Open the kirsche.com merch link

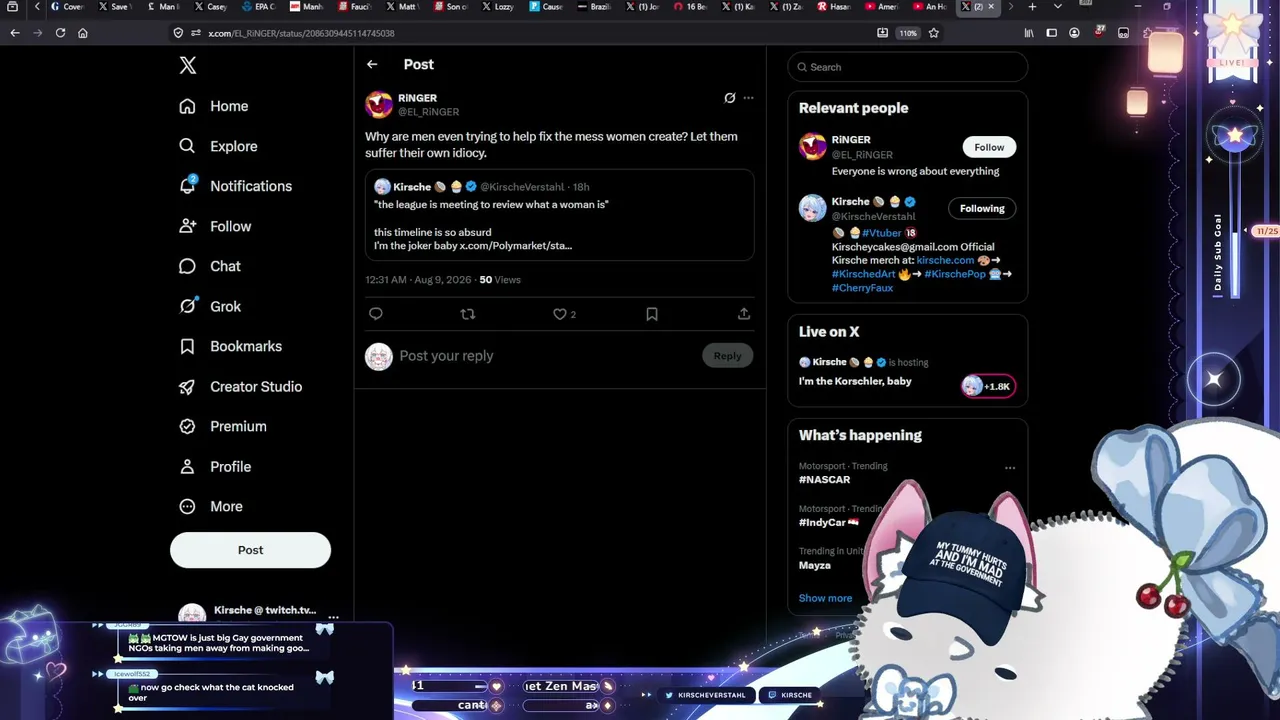tap(945, 260)
